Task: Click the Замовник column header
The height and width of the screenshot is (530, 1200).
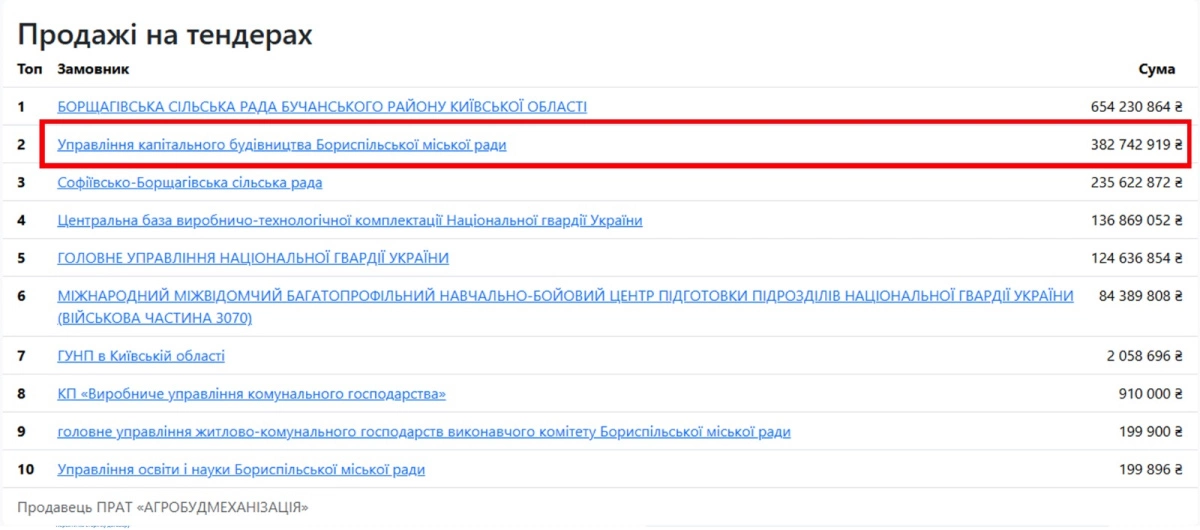Action: 93,69
